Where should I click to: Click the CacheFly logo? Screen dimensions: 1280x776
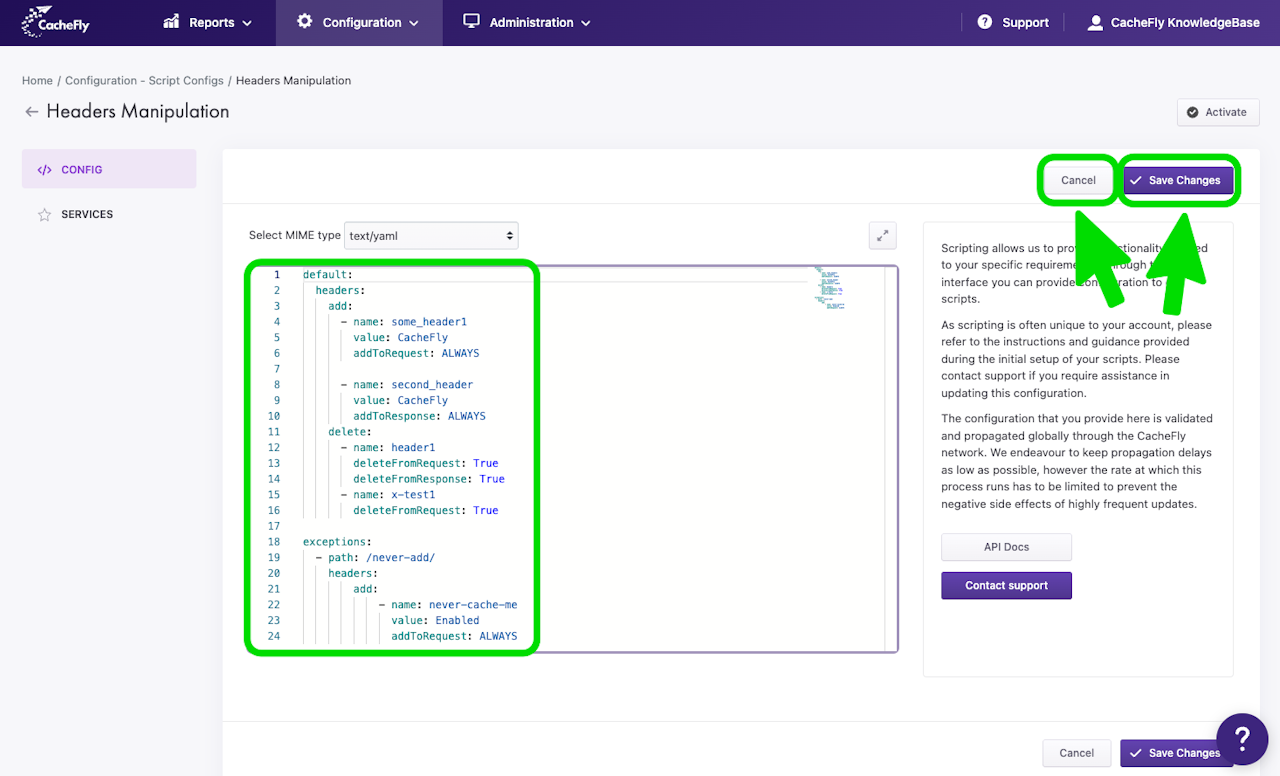point(56,20)
